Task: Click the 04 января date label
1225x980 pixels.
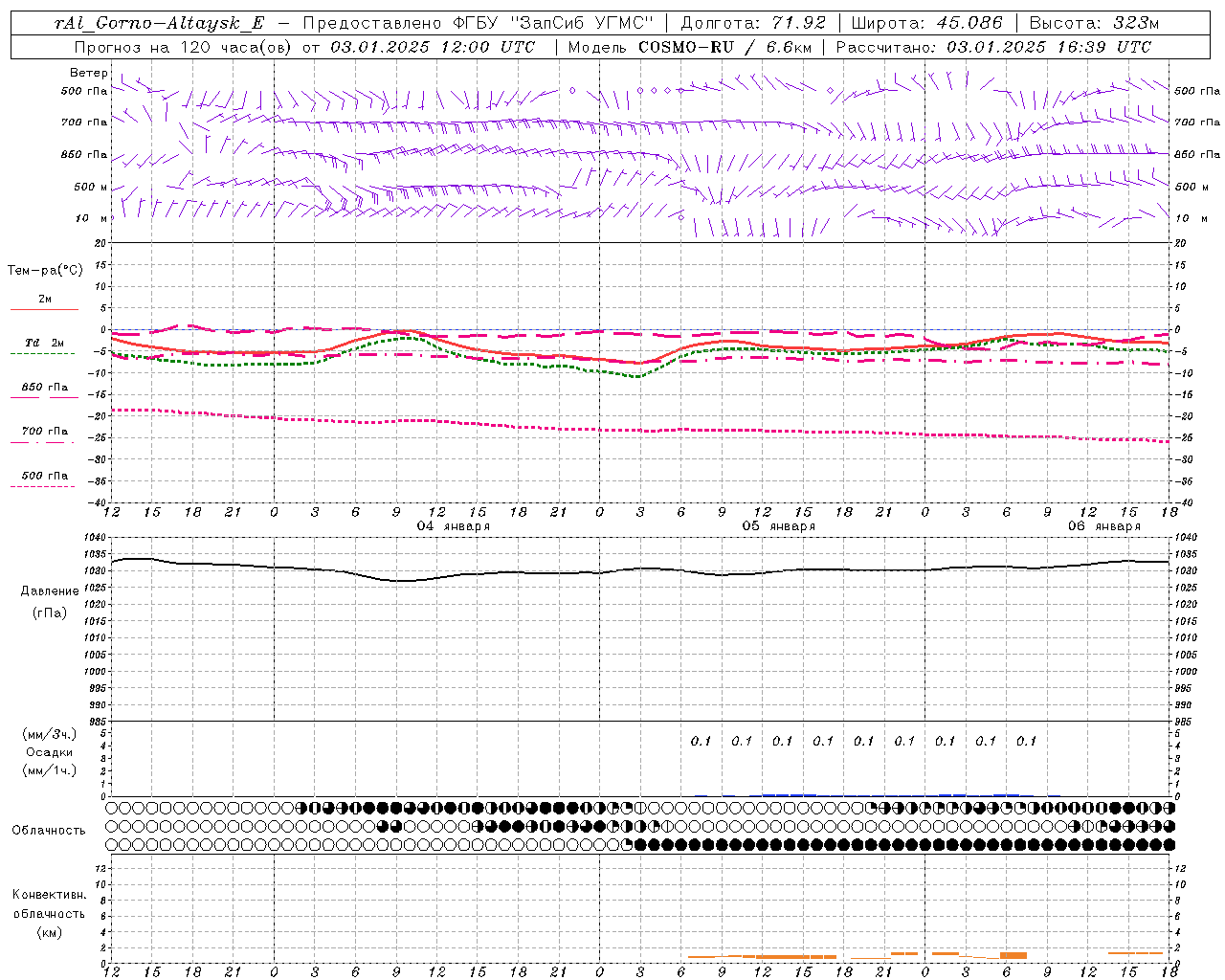Action: point(454,526)
